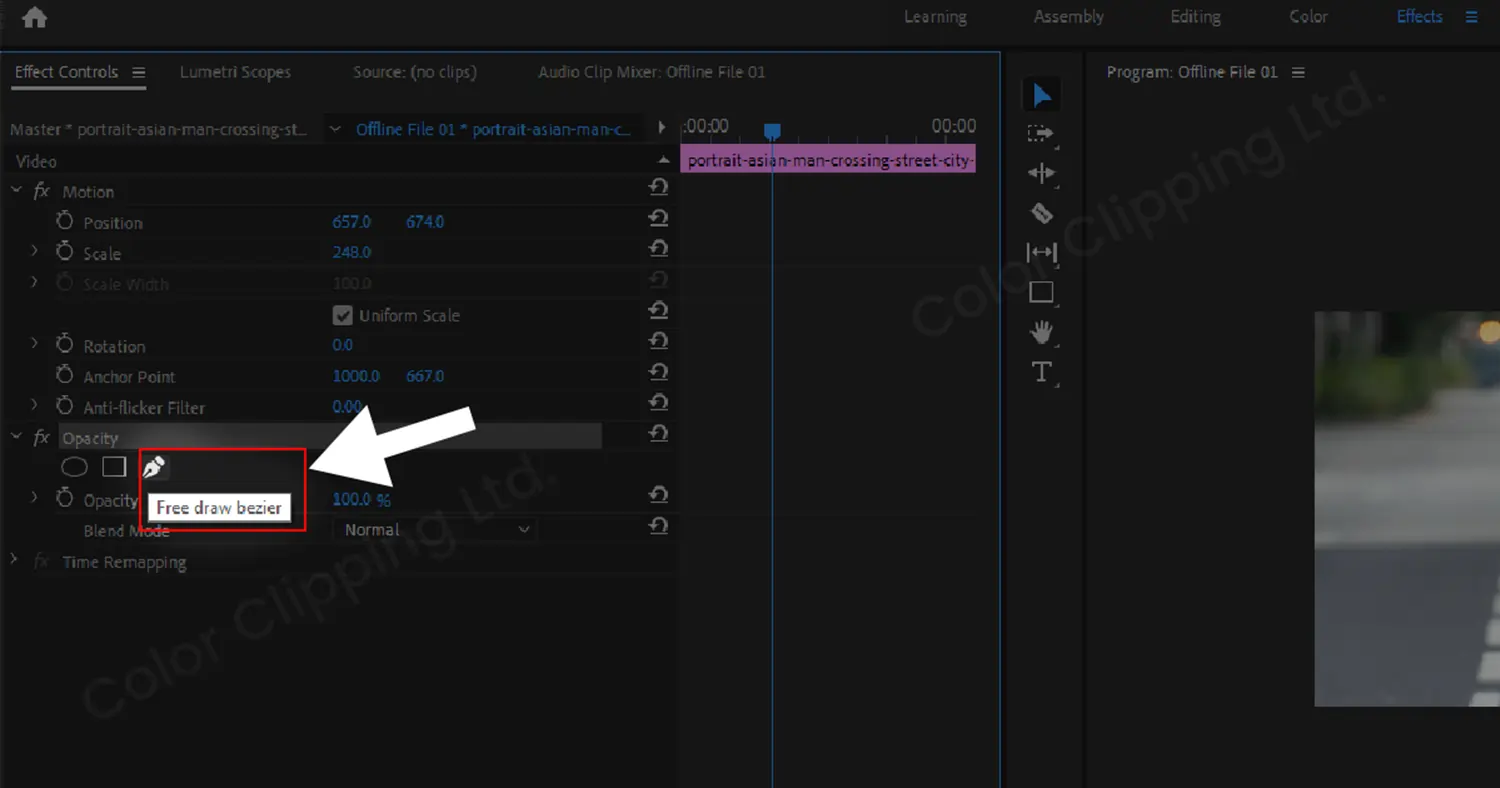Select the Free draw bezier pen mask tool

153,467
